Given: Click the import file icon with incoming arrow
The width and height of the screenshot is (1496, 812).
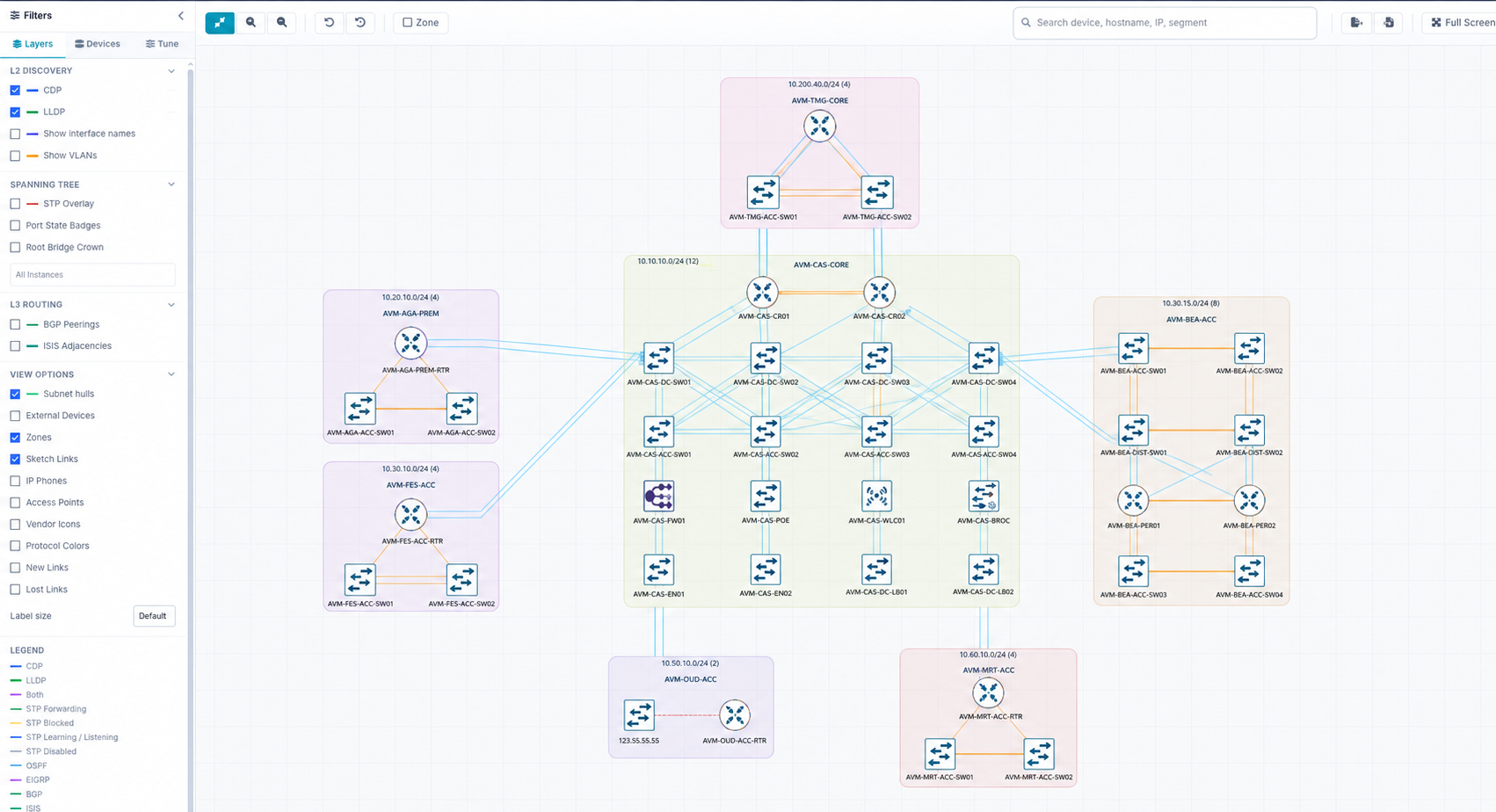Looking at the screenshot, I should (1389, 23).
